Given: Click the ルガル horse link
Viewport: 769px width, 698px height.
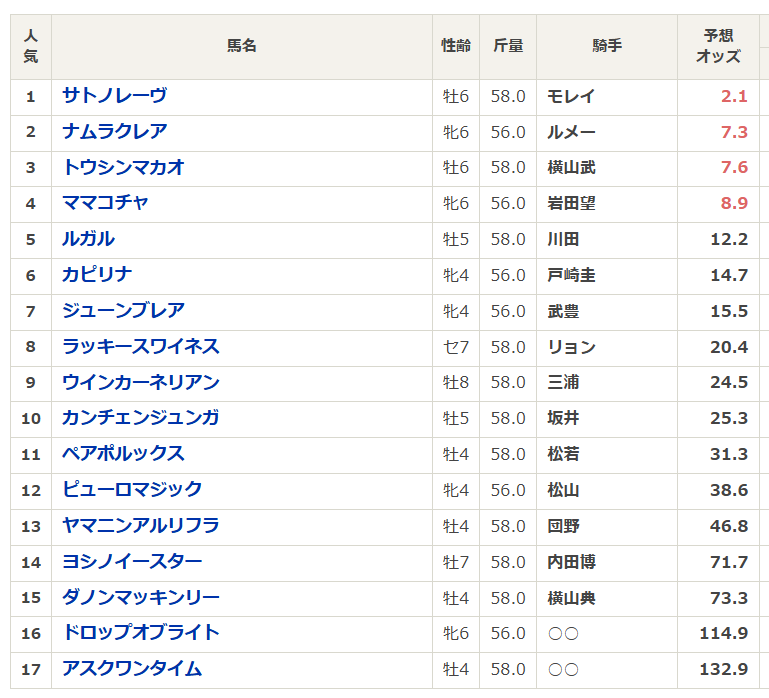Looking at the screenshot, I should coord(88,239).
